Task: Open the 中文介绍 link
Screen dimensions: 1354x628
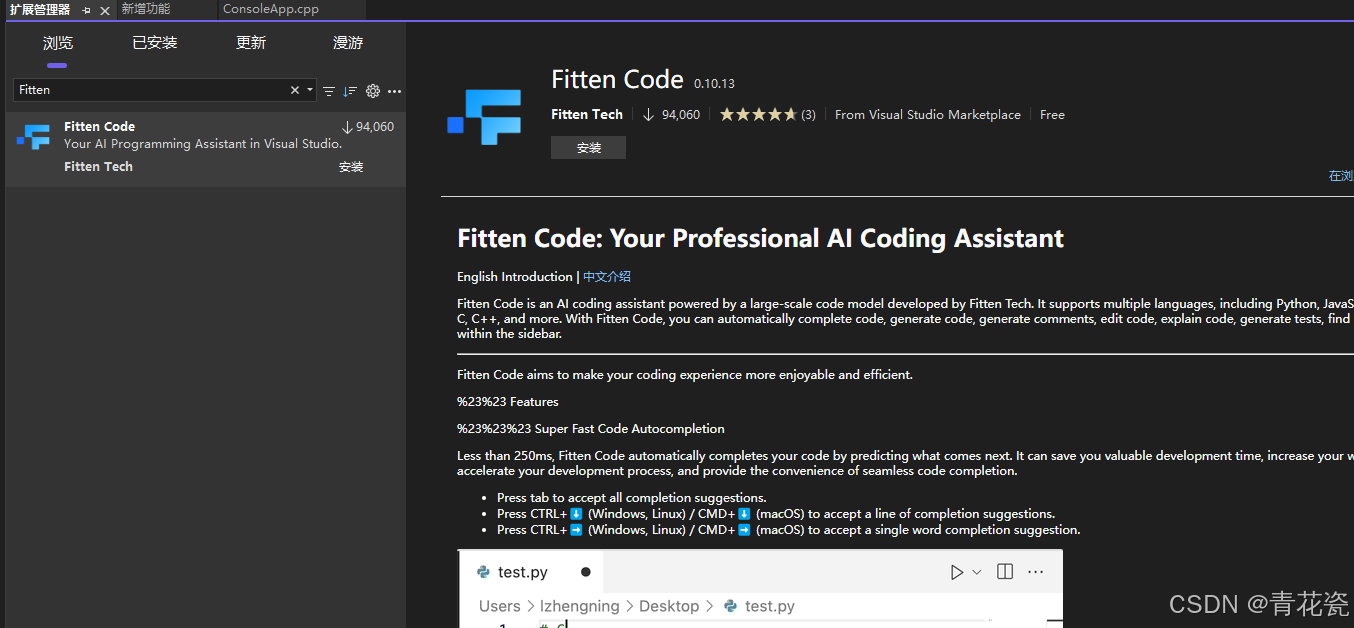Action: pos(606,276)
